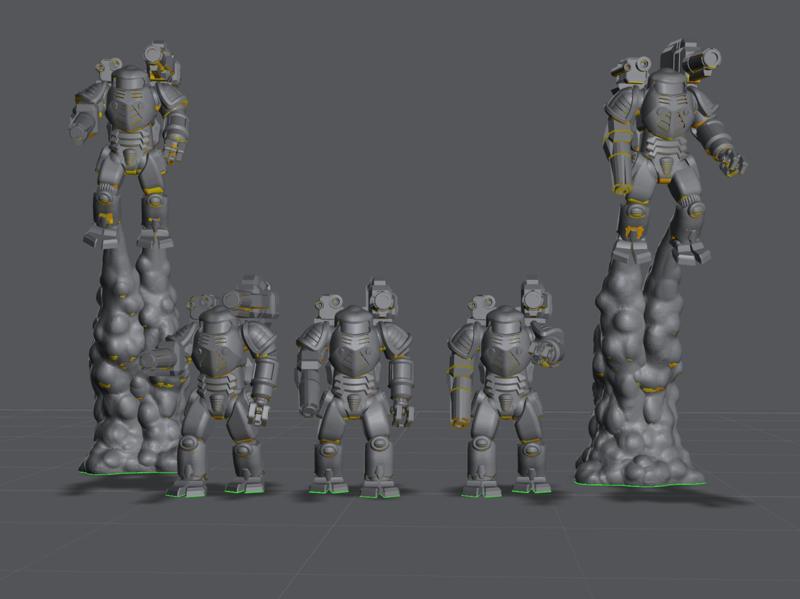Select the standing figure with raised fist

pyautogui.click(x=505, y=389)
